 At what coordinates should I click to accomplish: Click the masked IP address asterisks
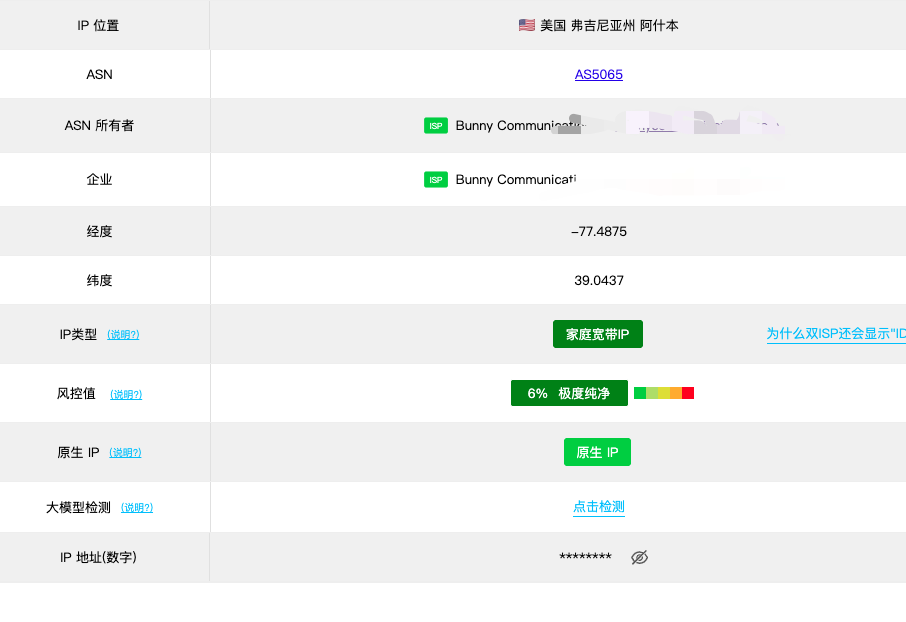[585, 557]
